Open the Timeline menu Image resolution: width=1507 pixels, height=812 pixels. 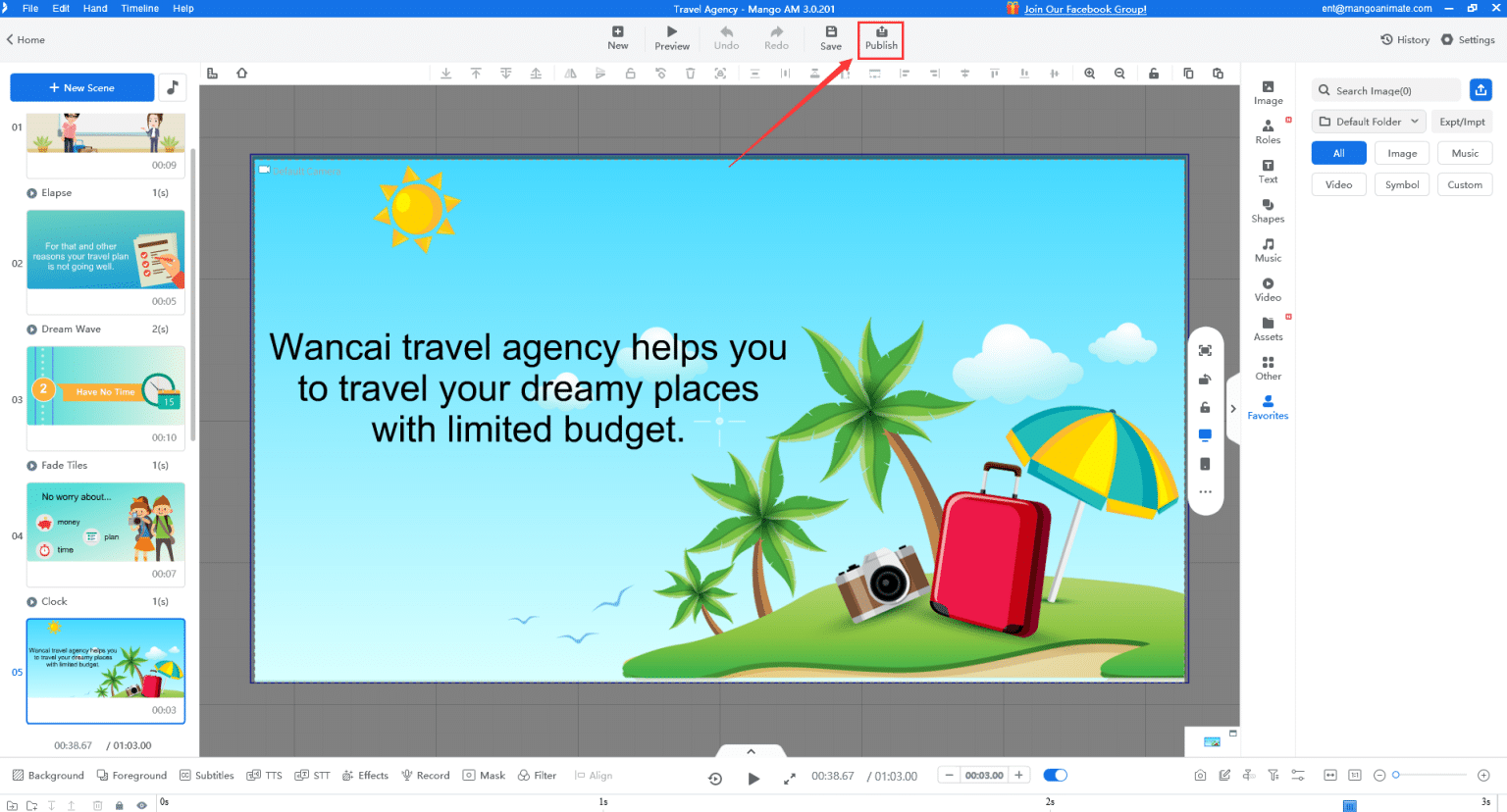[x=139, y=8]
